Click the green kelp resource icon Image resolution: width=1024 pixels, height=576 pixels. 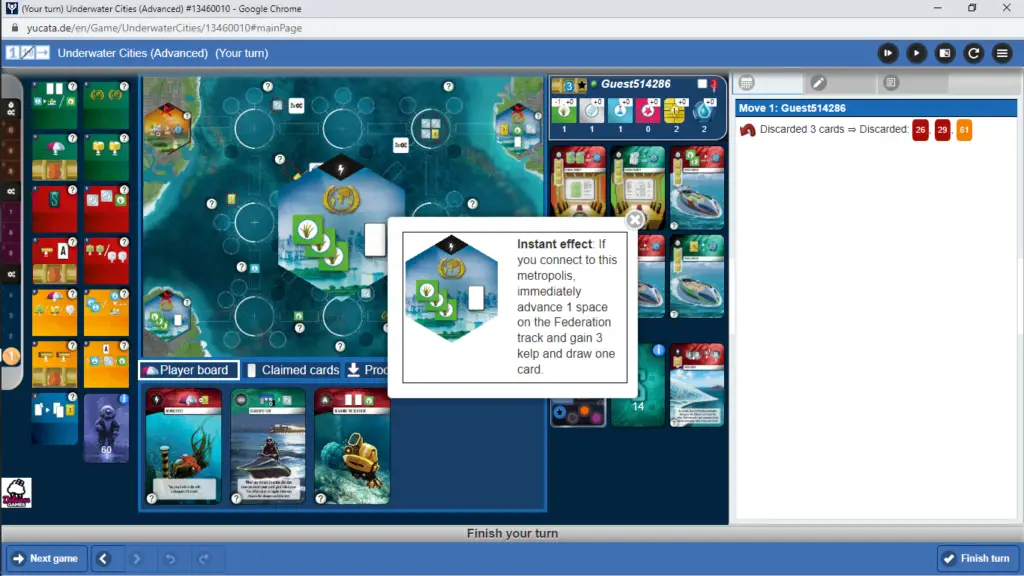pos(564,110)
